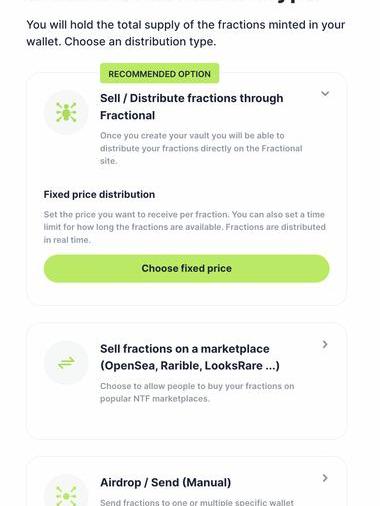This screenshot has height=506, width=380.
Task: Collapse the Sell / Distribute through Fractional card
Action: (x=325, y=93)
